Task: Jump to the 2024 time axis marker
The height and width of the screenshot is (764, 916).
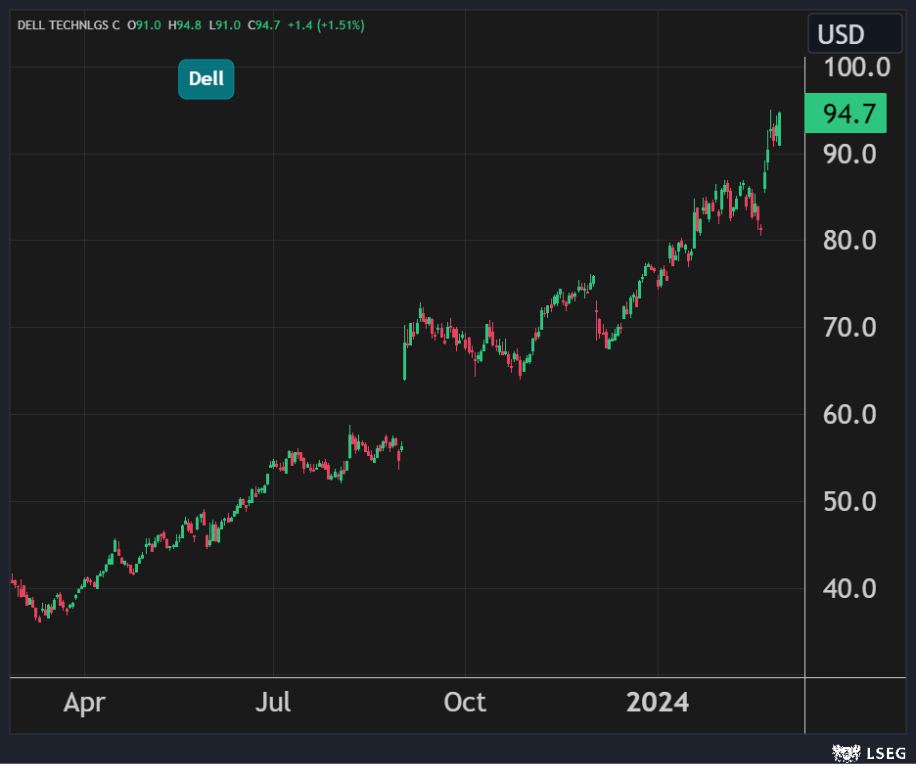Action: (657, 703)
